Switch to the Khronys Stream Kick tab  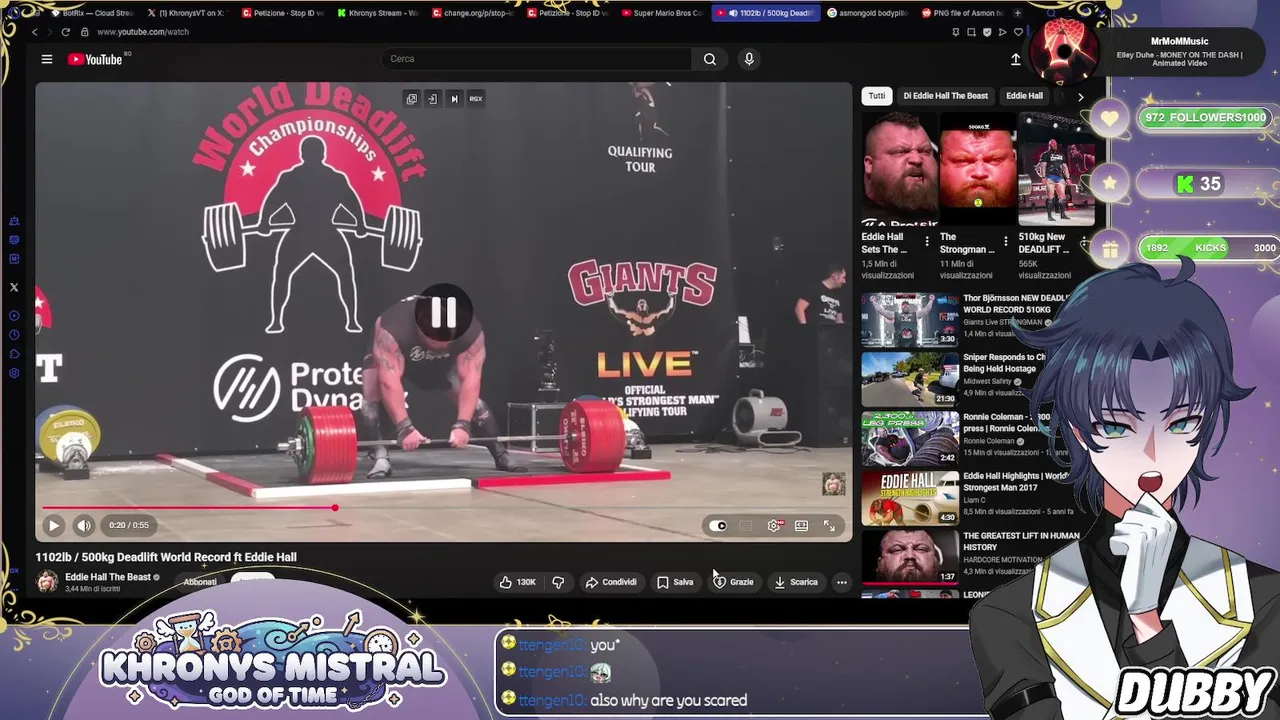click(378, 13)
